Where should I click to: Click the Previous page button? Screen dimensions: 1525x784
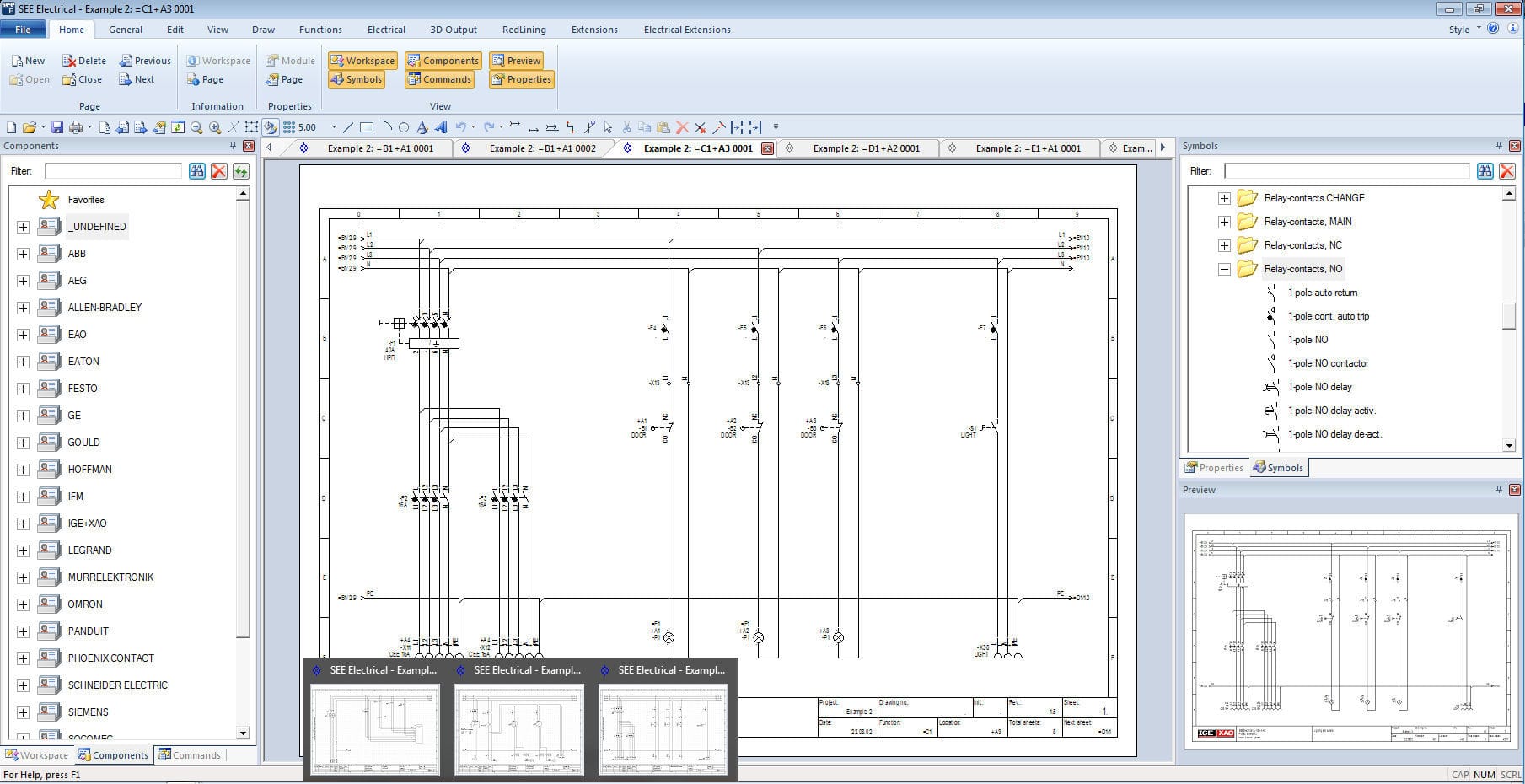(x=145, y=61)
